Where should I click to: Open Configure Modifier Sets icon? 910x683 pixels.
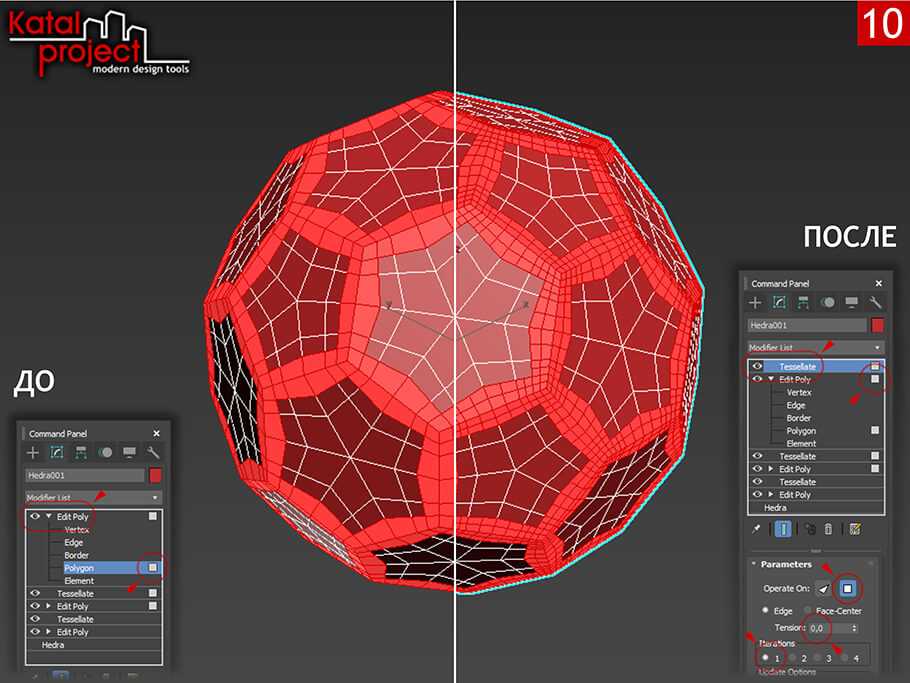[x=855, y=528]
